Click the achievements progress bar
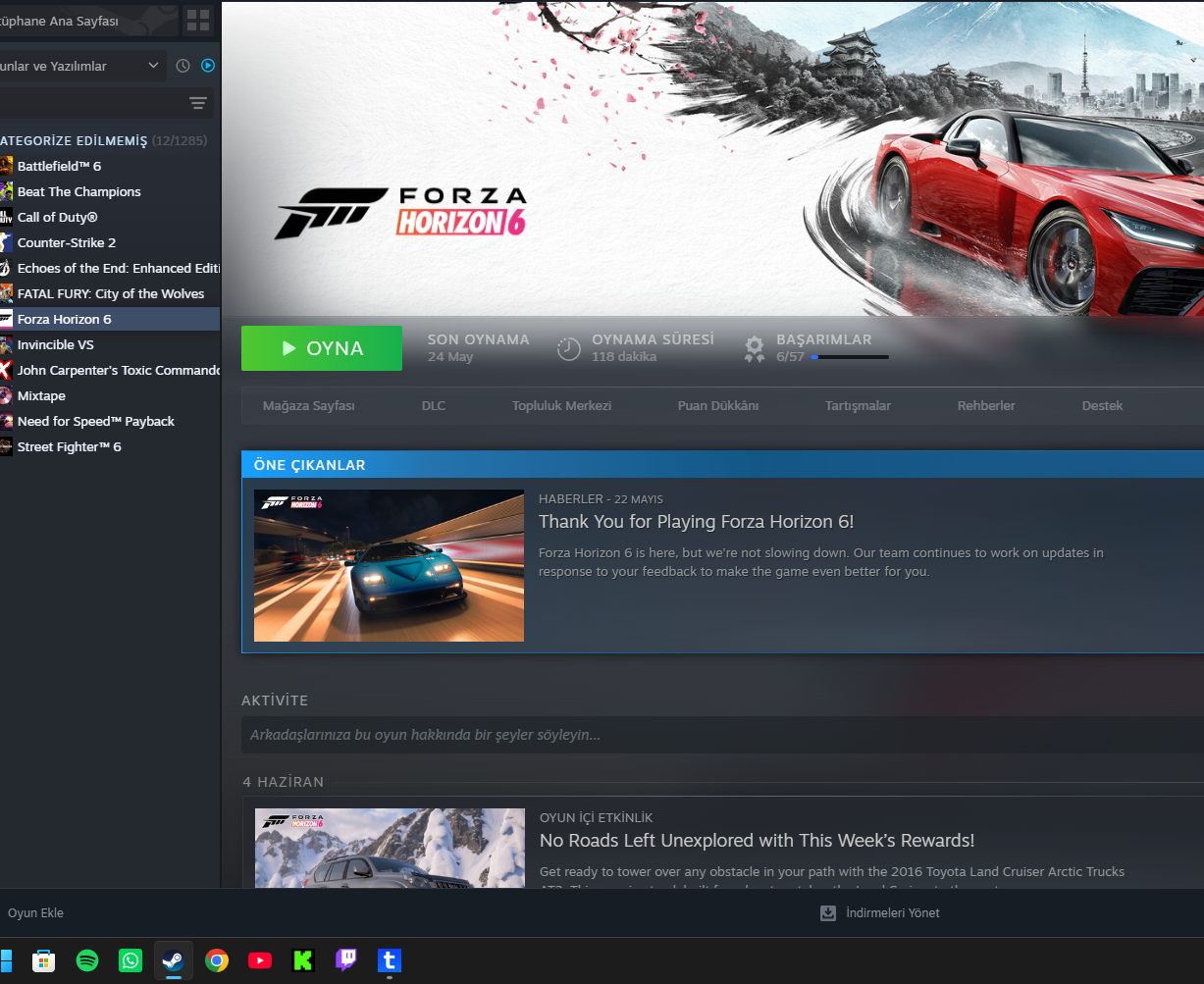Screen dimensions: 1204x984 click(x=850, y=357)
